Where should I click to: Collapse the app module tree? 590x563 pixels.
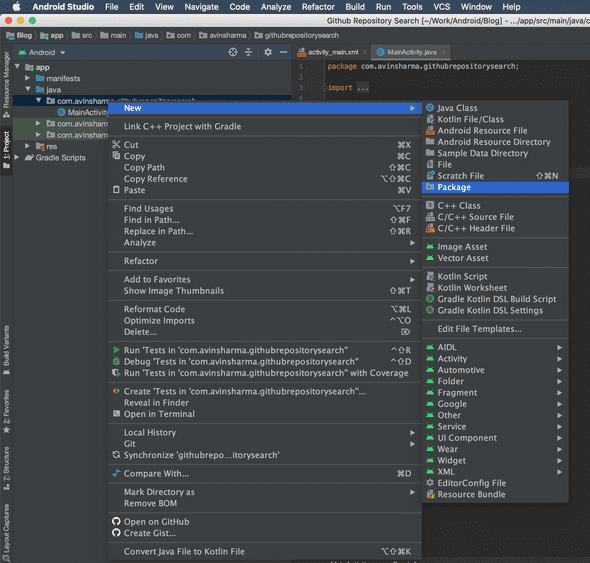tap(17, 67)
